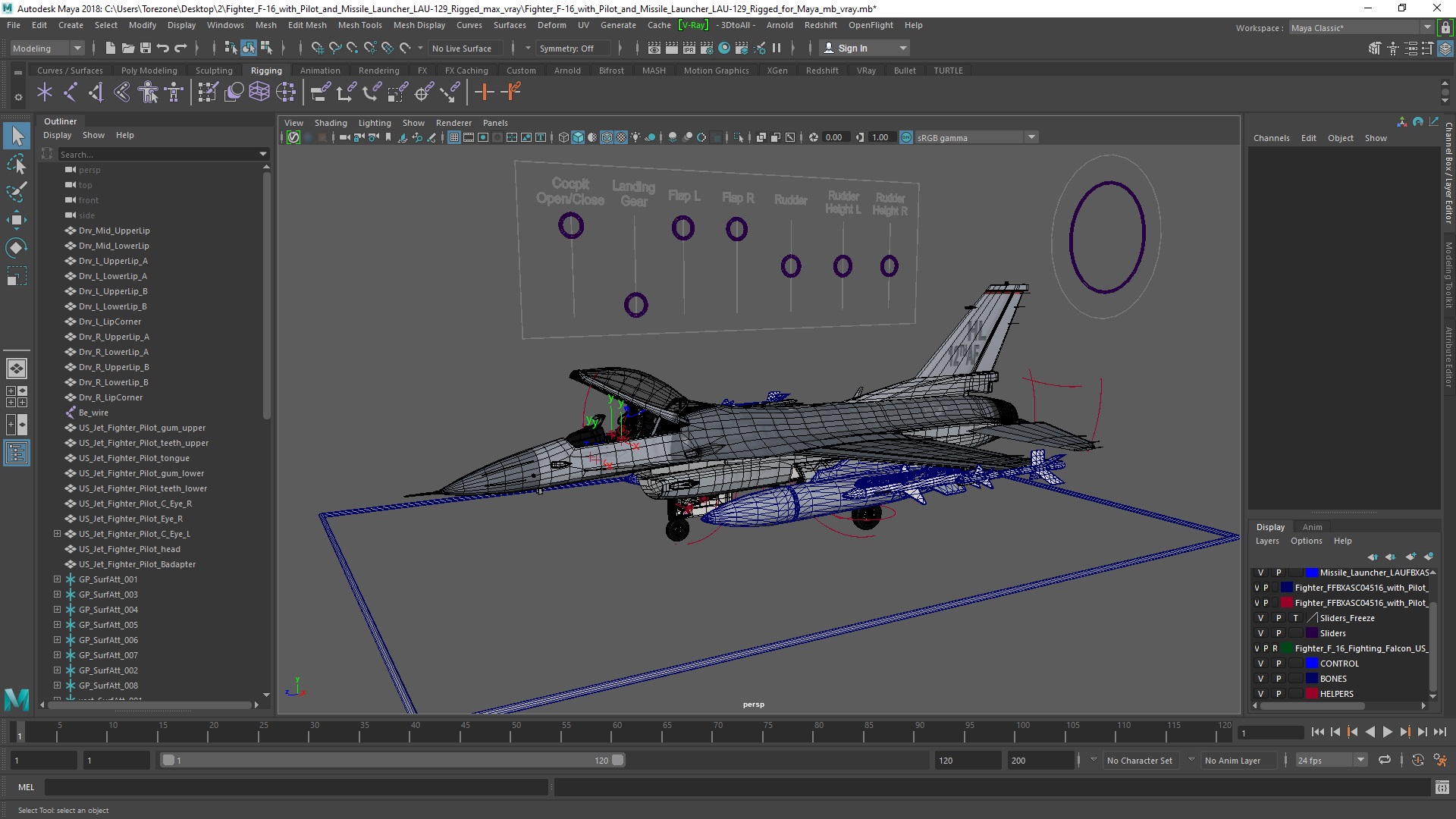Viewport: 1456px width, 819px height.
Task: Click the smooth shade all cube icon
Action: [578, 137]
